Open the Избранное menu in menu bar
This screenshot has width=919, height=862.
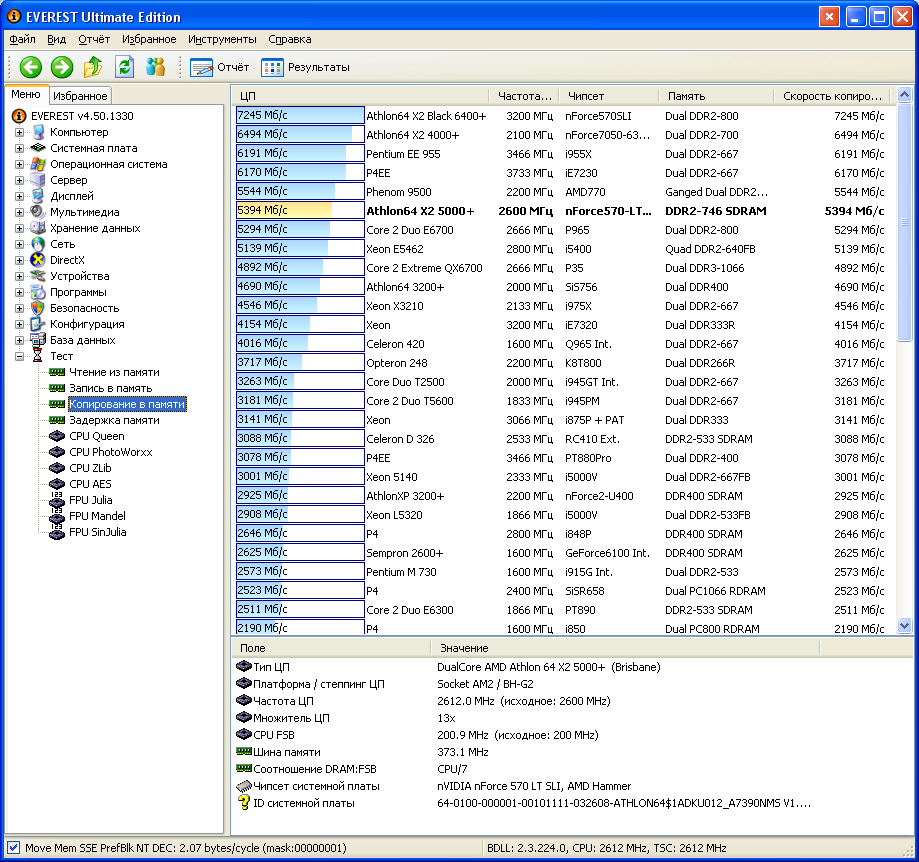click(x=149, y=39)
